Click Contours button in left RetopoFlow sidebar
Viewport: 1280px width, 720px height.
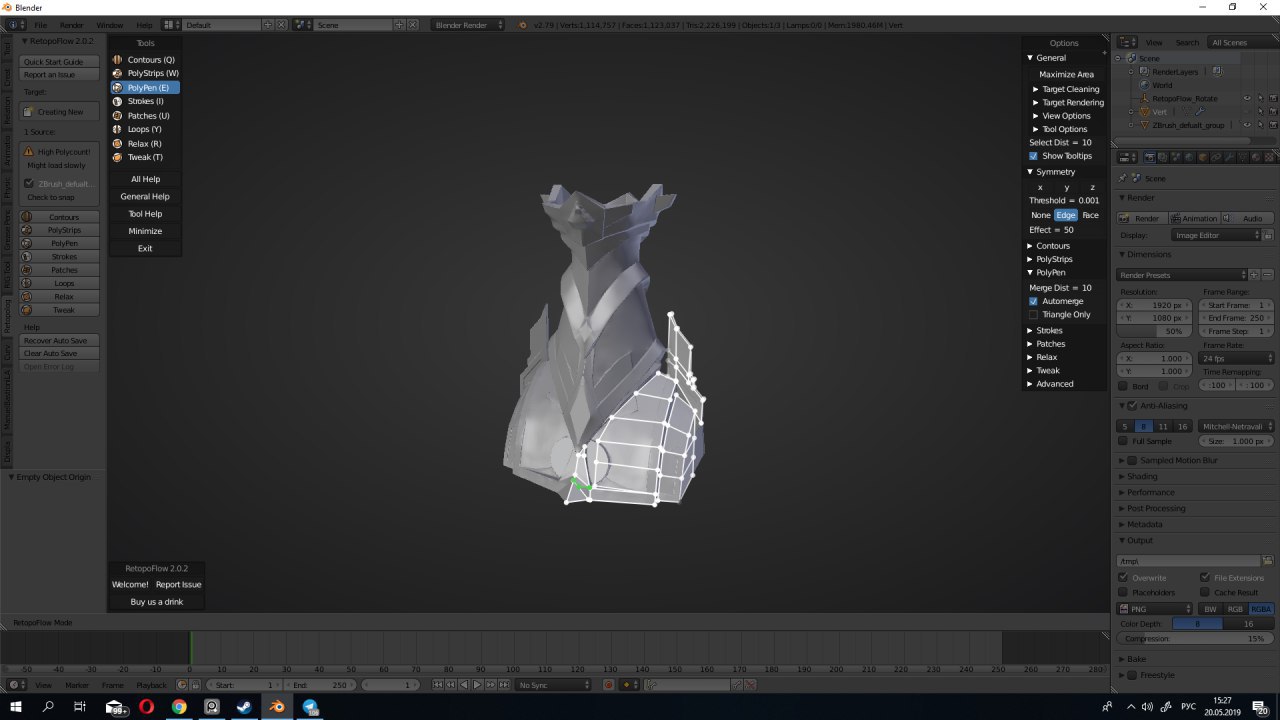click(x=59, y=217)
